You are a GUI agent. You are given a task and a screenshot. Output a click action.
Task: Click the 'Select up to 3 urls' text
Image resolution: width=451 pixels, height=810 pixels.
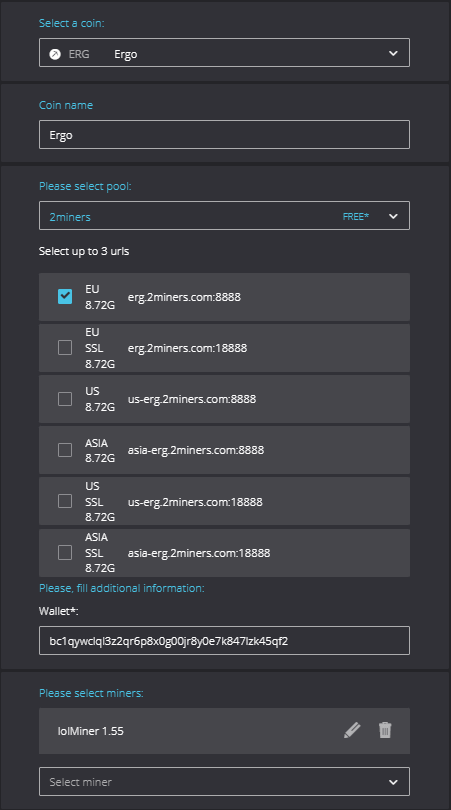tap(84, 252)
